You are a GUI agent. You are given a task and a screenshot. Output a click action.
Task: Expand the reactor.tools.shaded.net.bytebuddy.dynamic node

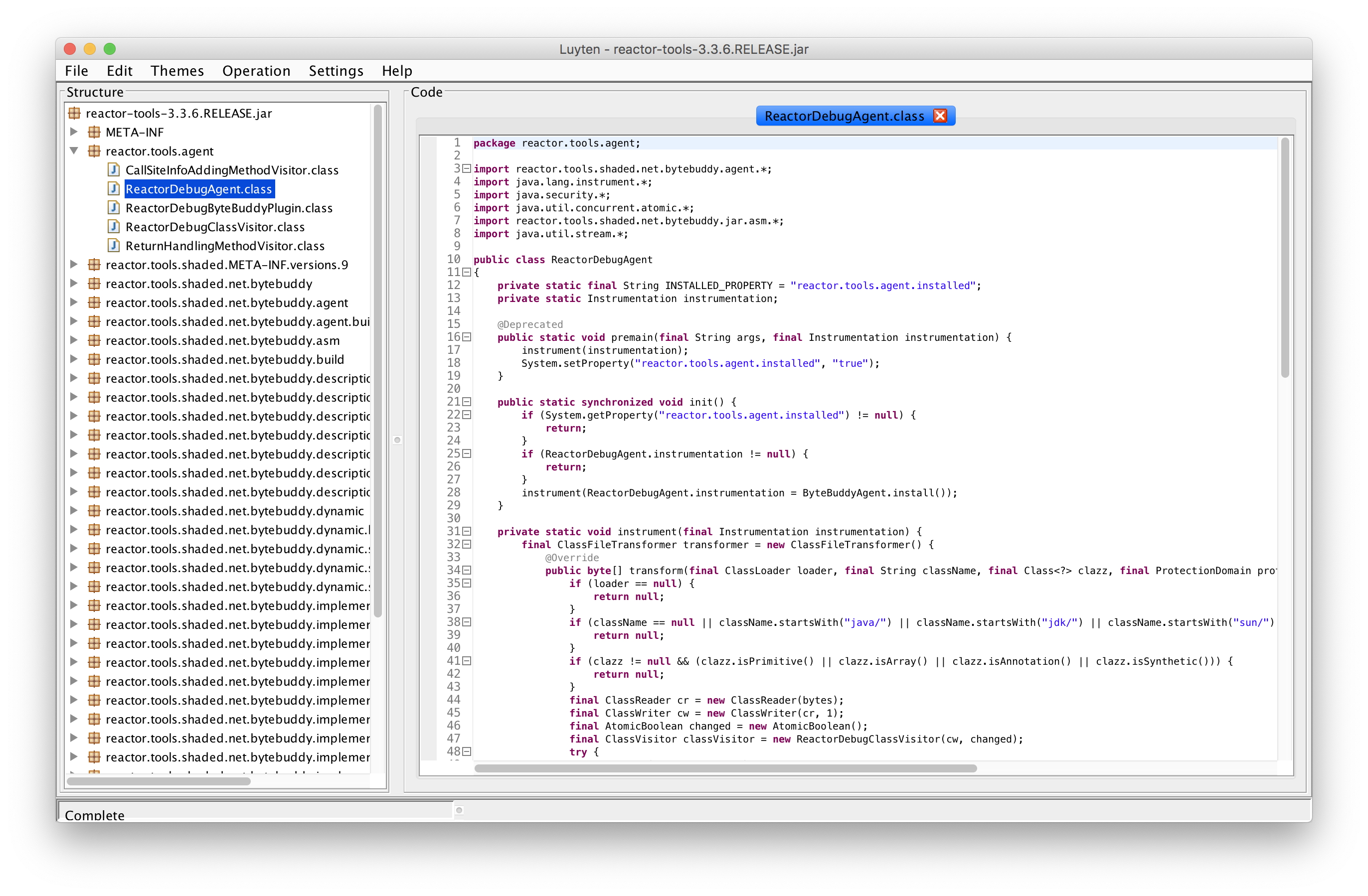point(74,510)
